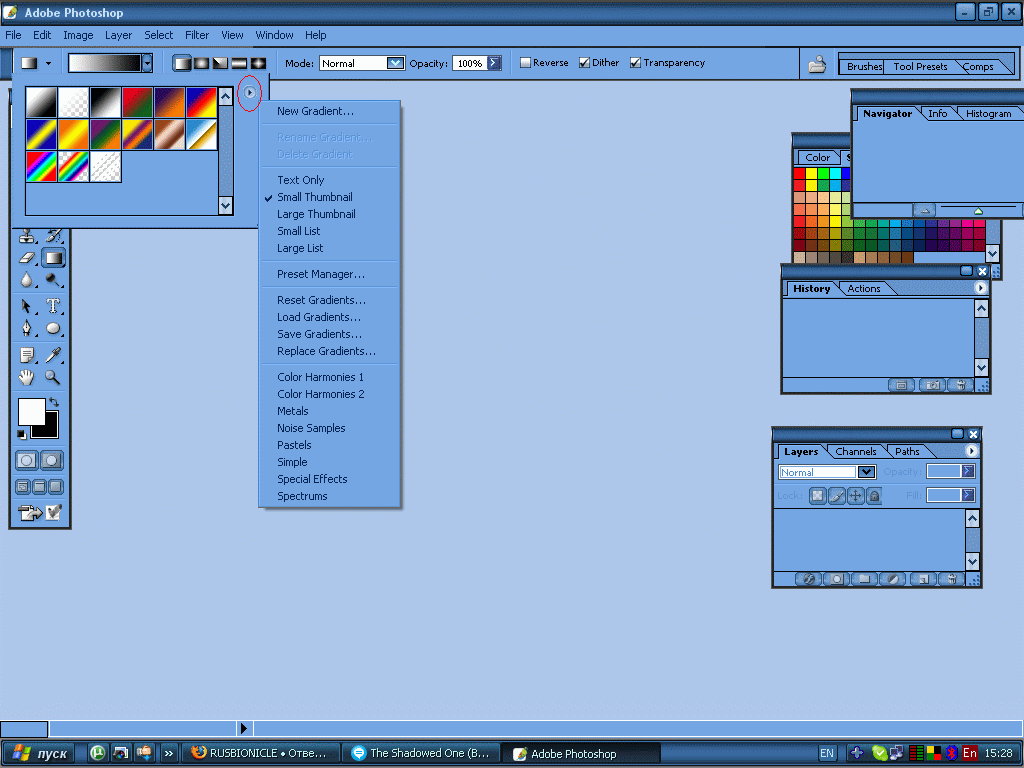Viewport: 1024px width, 768px height.
Task: Reset to default black and white colors
Action: click(22, 434)
